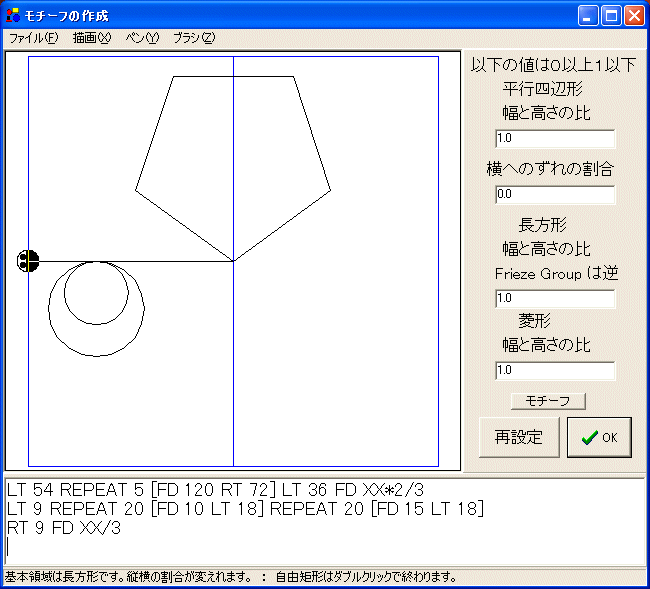The image size is (650, 589).
Task: Click the 長方形 ratio input field
Action: tap(555, 298)
